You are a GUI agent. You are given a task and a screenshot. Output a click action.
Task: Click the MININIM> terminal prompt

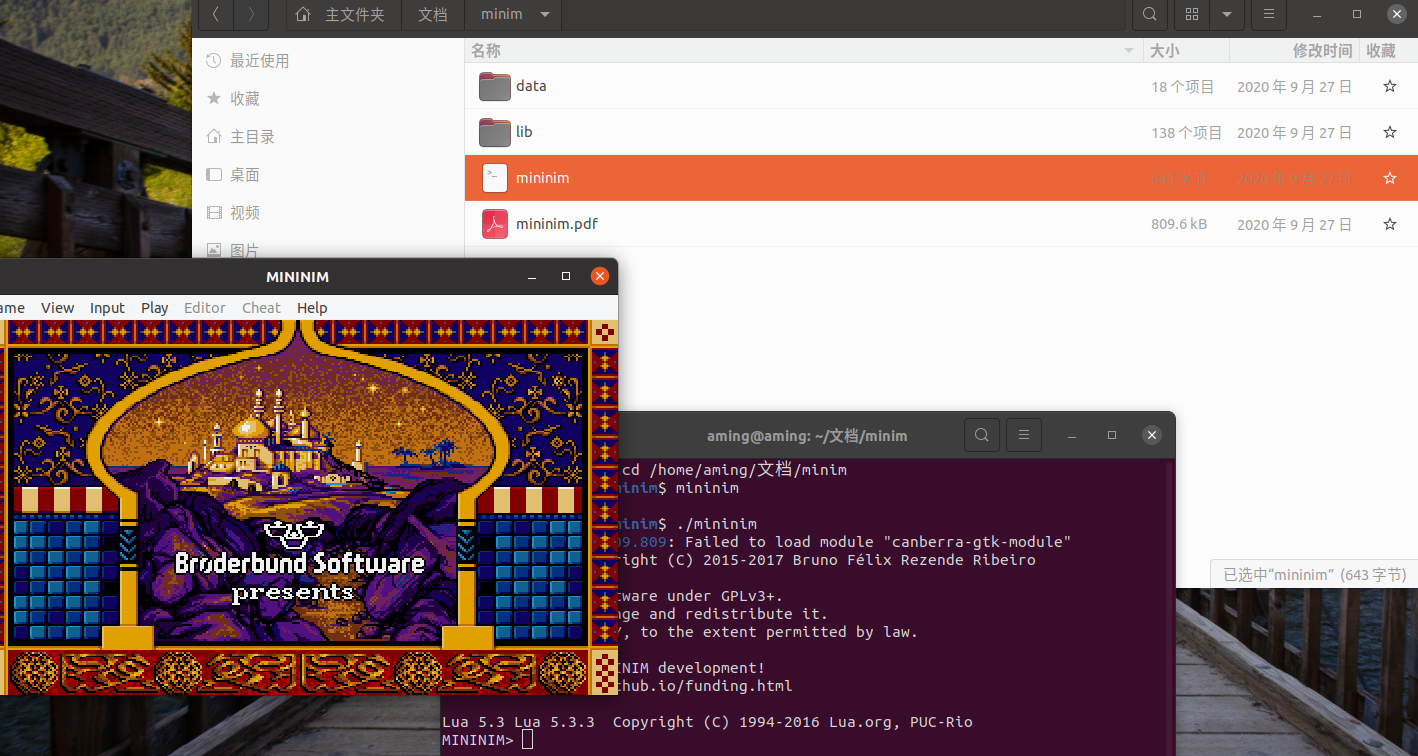pyautogui.click(x=477, y=740)
